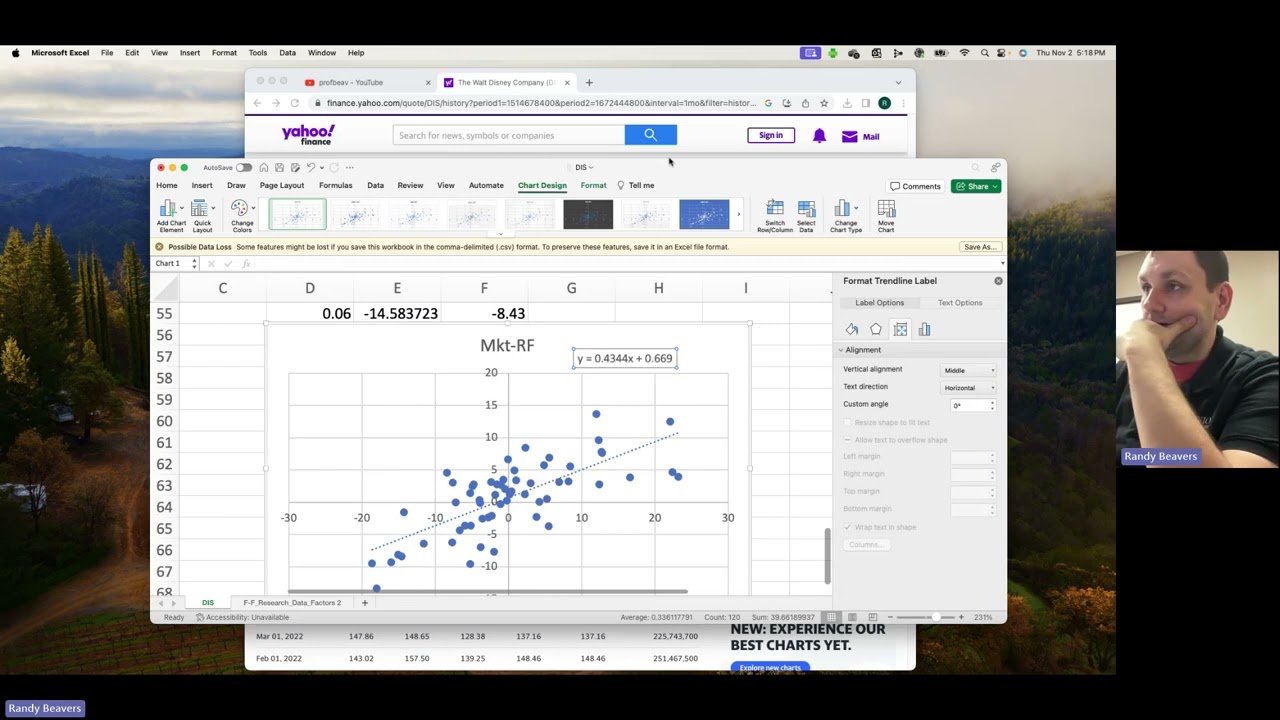Open Chrome tab search chevron
1280x720 pixels.
tap(898, 82)
